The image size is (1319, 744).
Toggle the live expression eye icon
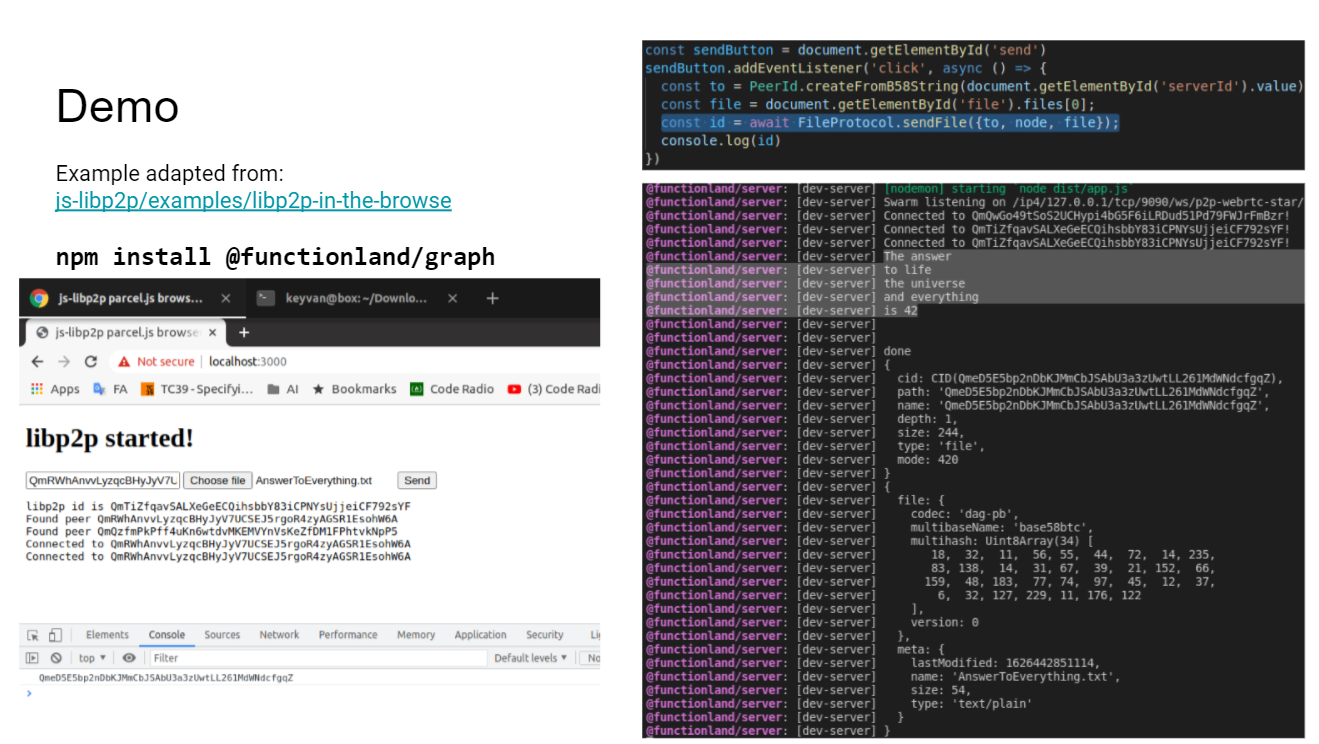click(x=129, y=658)
